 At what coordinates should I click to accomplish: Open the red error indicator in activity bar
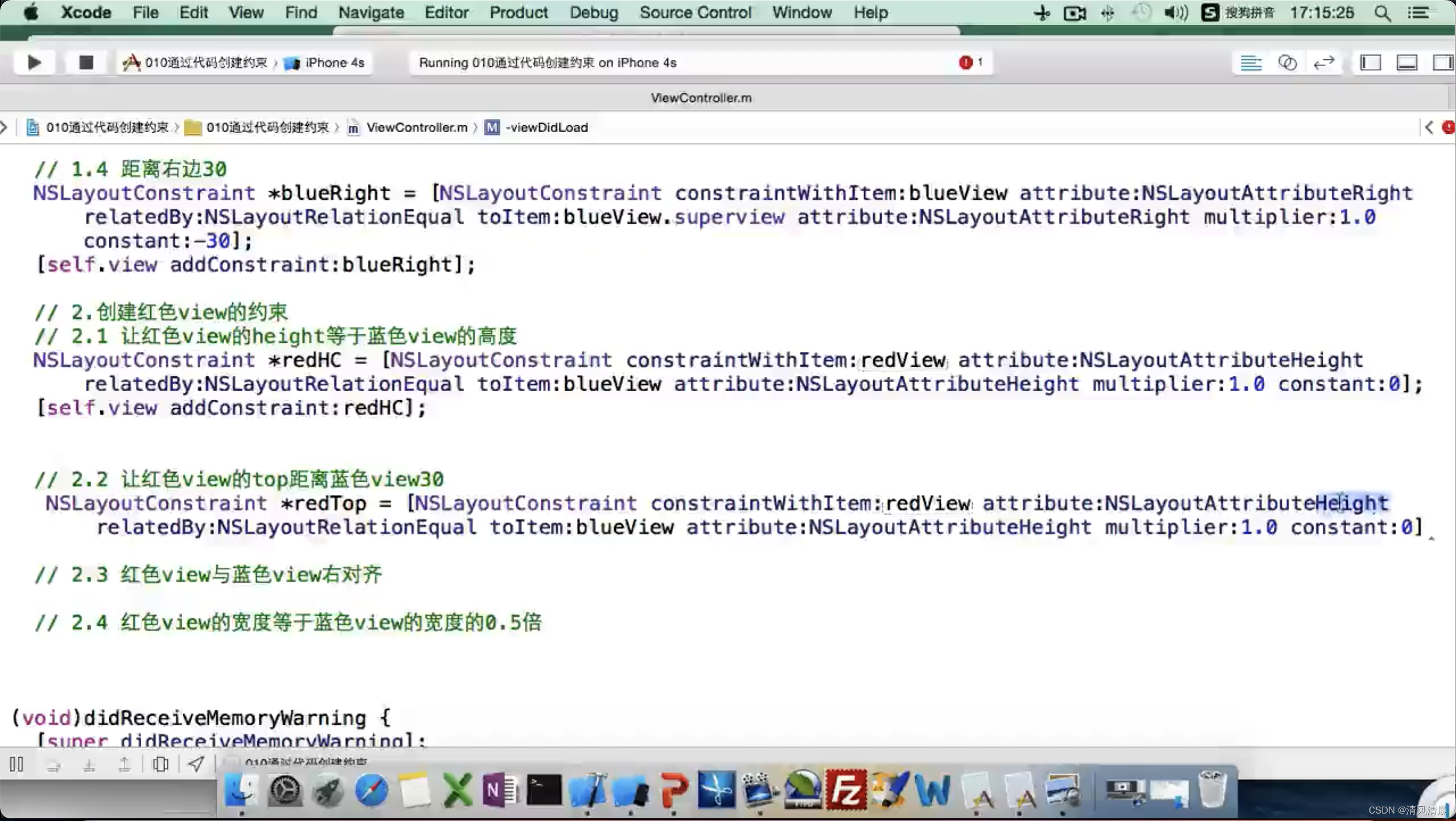[971, 62]
